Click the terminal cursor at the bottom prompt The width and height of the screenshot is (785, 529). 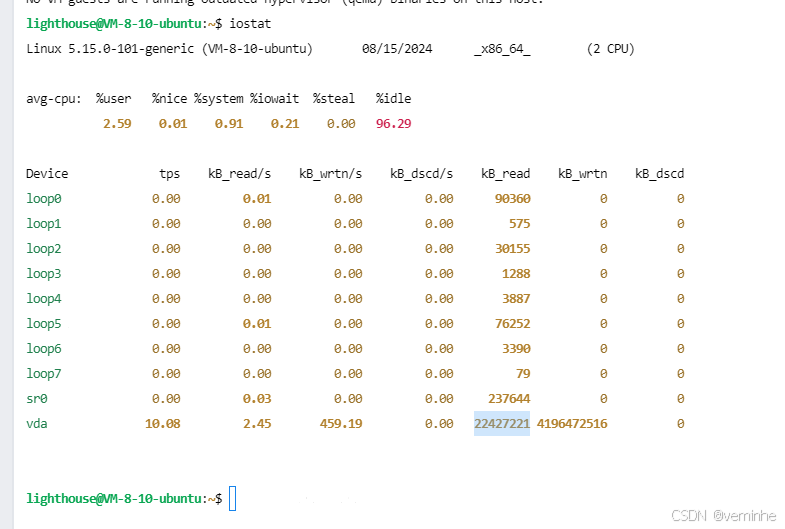point(232,498)
